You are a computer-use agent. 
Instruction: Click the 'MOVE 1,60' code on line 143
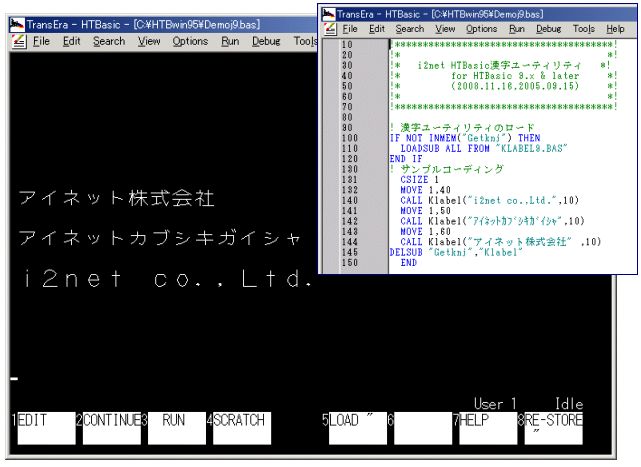tap(426, 231)
